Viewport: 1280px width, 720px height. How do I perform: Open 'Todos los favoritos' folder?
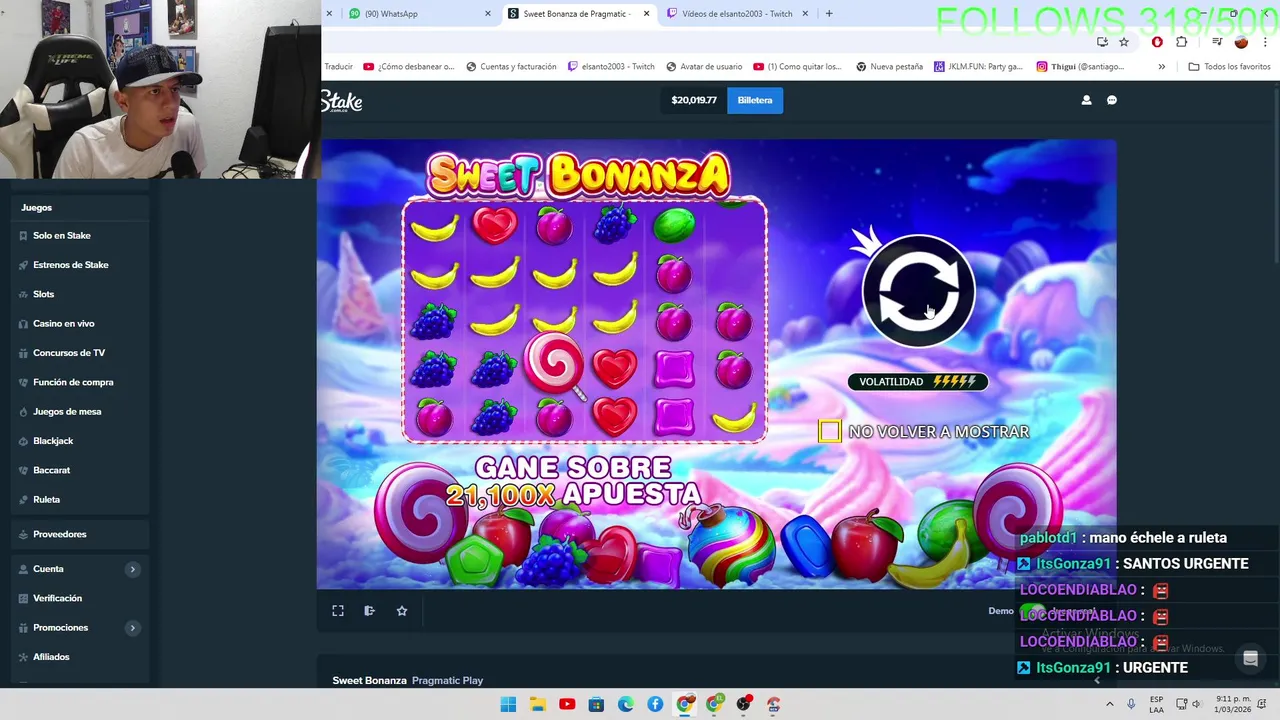click(x=1229, y=67)
